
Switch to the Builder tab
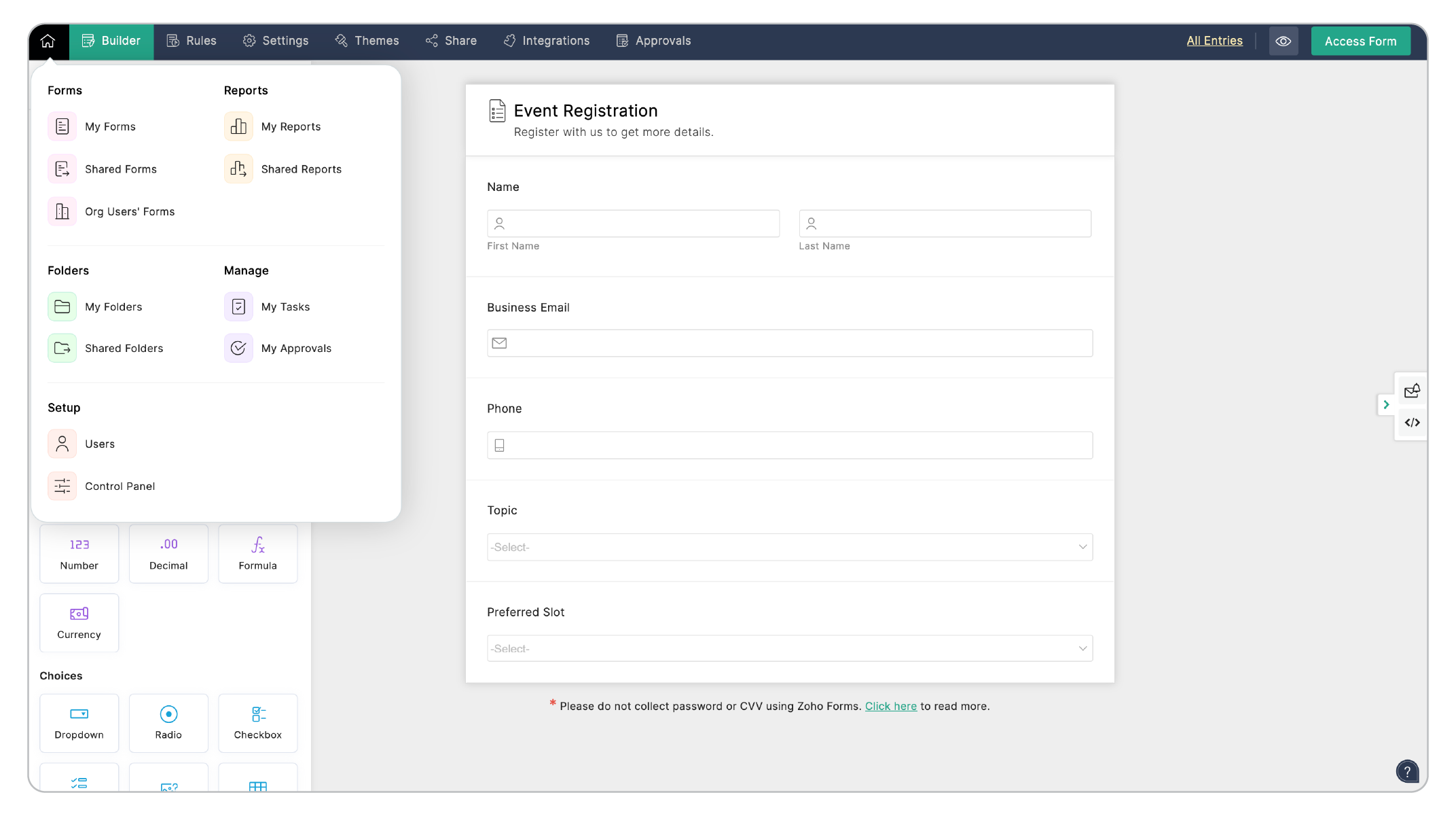[x=111, y=41]
